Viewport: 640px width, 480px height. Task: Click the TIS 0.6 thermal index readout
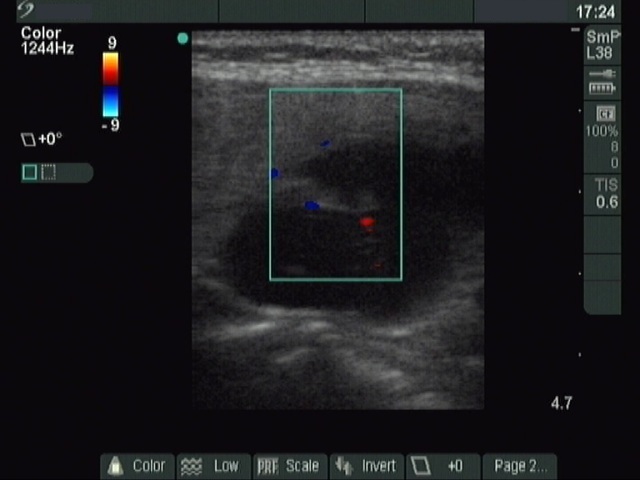pos(606,194)
